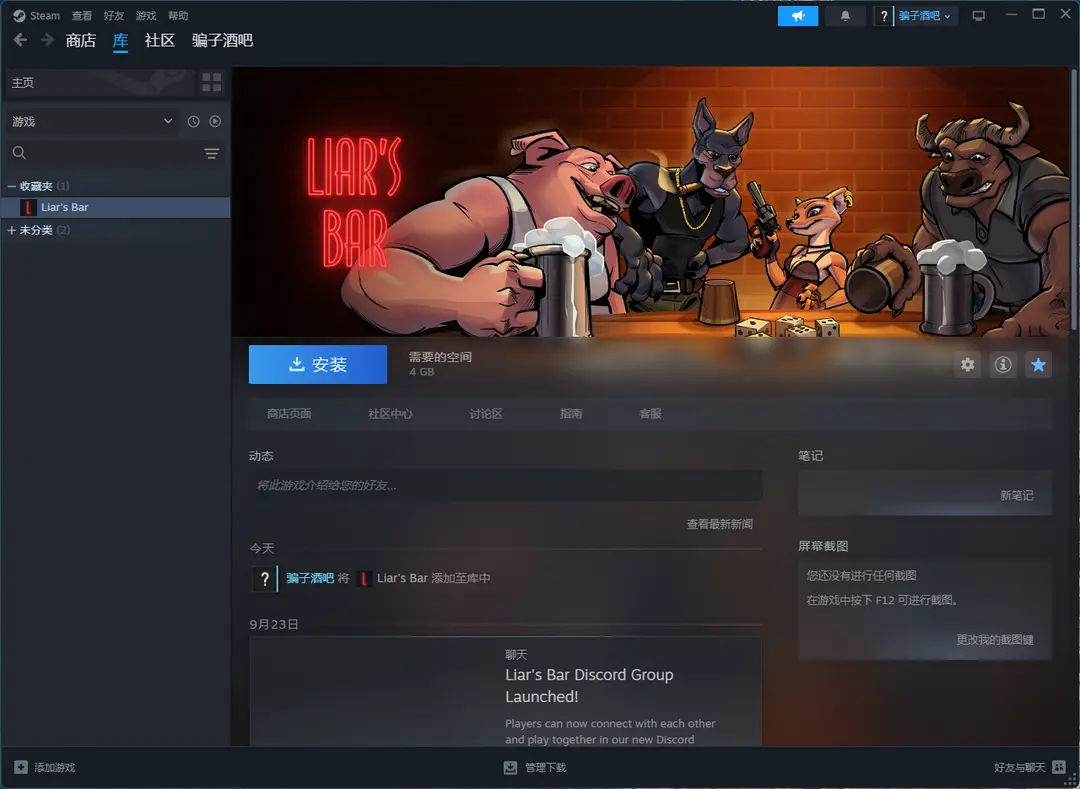The width and height of the screenshot is (1080, 789).
Task: Open the Liar's Bar Discord Group news post
Action: (x=506, y=691)
